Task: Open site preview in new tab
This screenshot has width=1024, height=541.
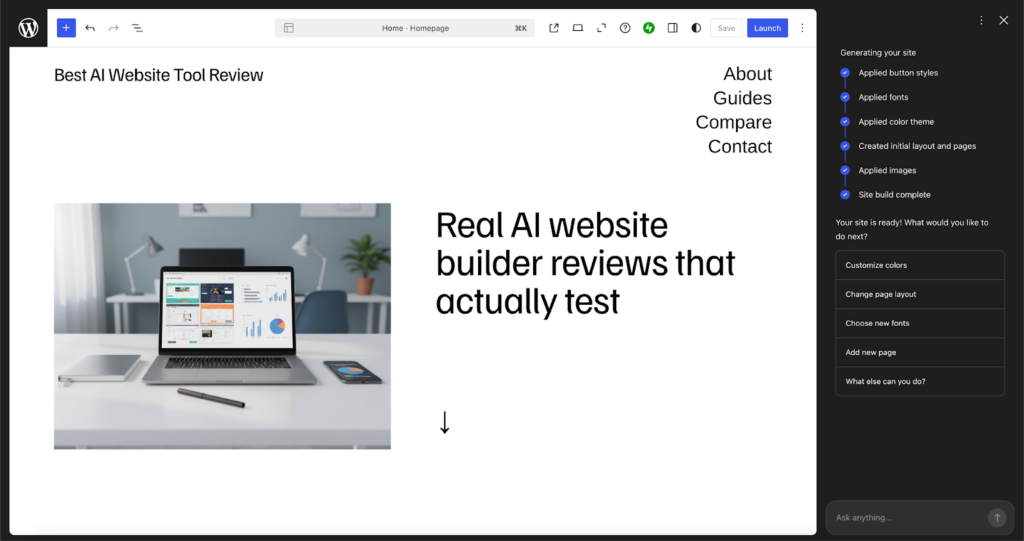Action: tap(554, 28)
